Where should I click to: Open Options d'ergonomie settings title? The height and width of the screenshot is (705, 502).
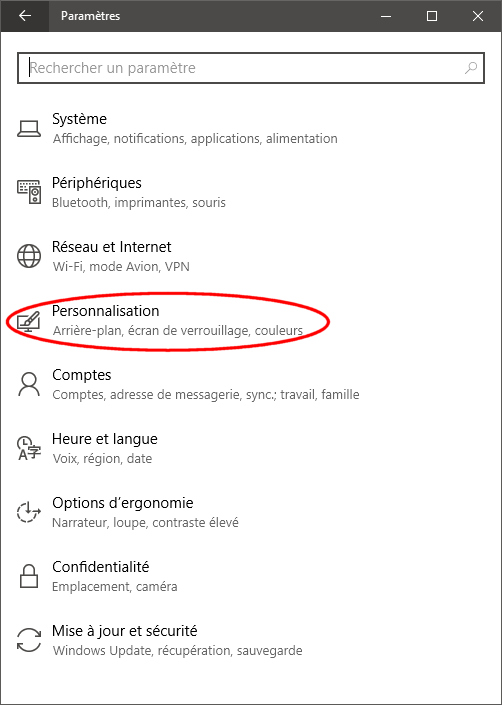coord(123,503)
